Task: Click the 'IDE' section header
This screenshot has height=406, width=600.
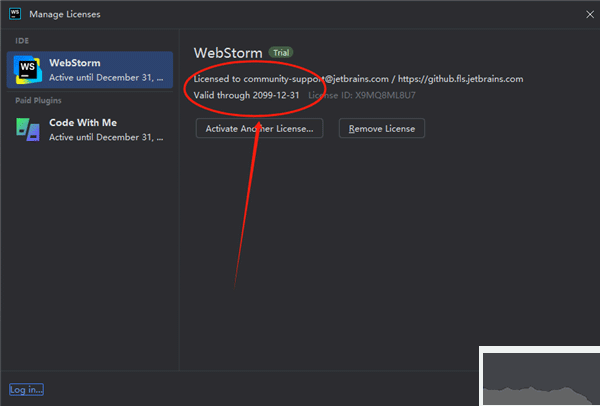Action: [22, 41]
